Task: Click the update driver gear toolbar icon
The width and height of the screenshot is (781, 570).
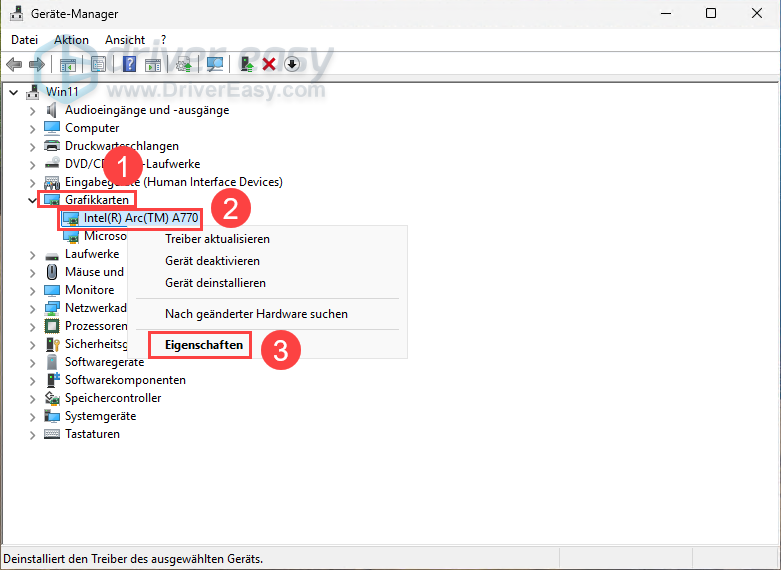Action: coord(184,64)
